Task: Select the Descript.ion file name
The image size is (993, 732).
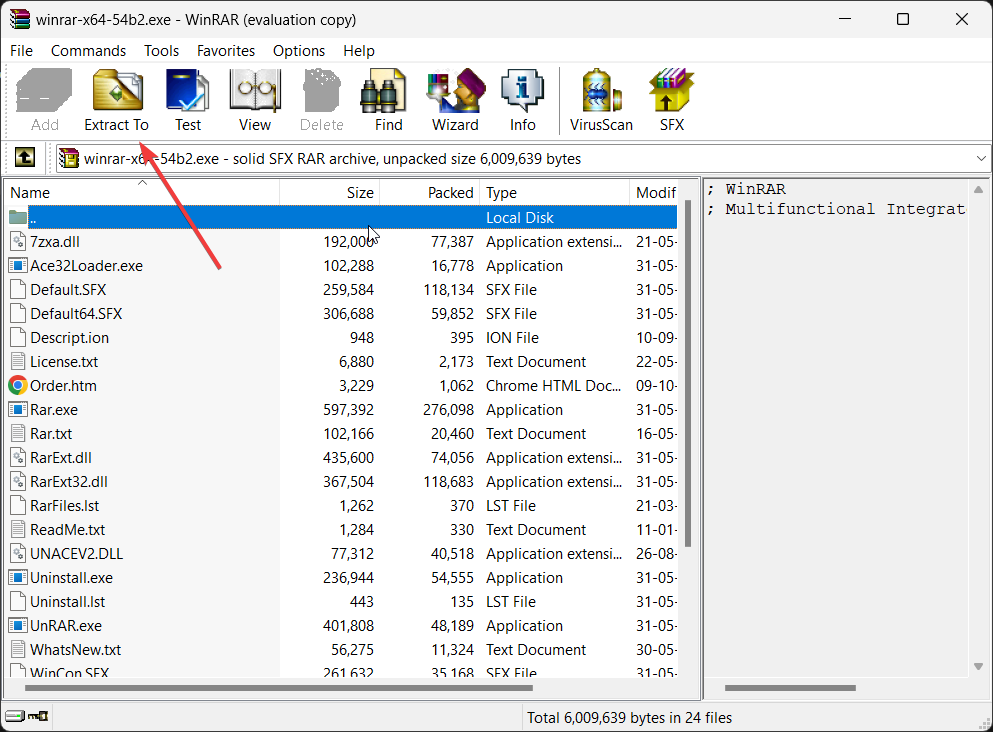Action: (70, 338)
